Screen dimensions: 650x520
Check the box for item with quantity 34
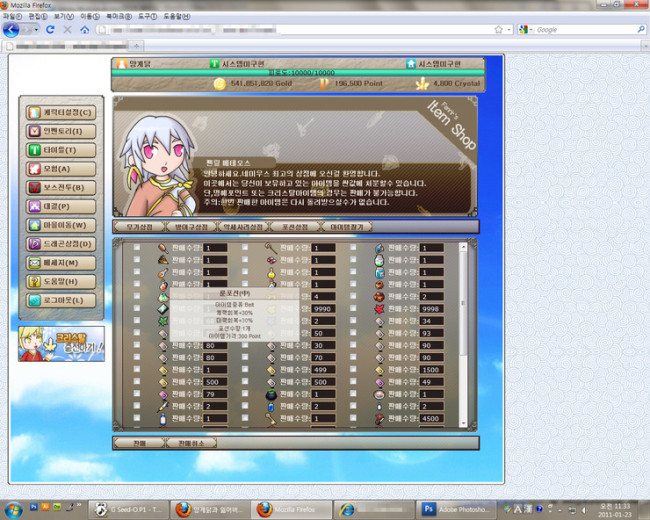(353, 321)
